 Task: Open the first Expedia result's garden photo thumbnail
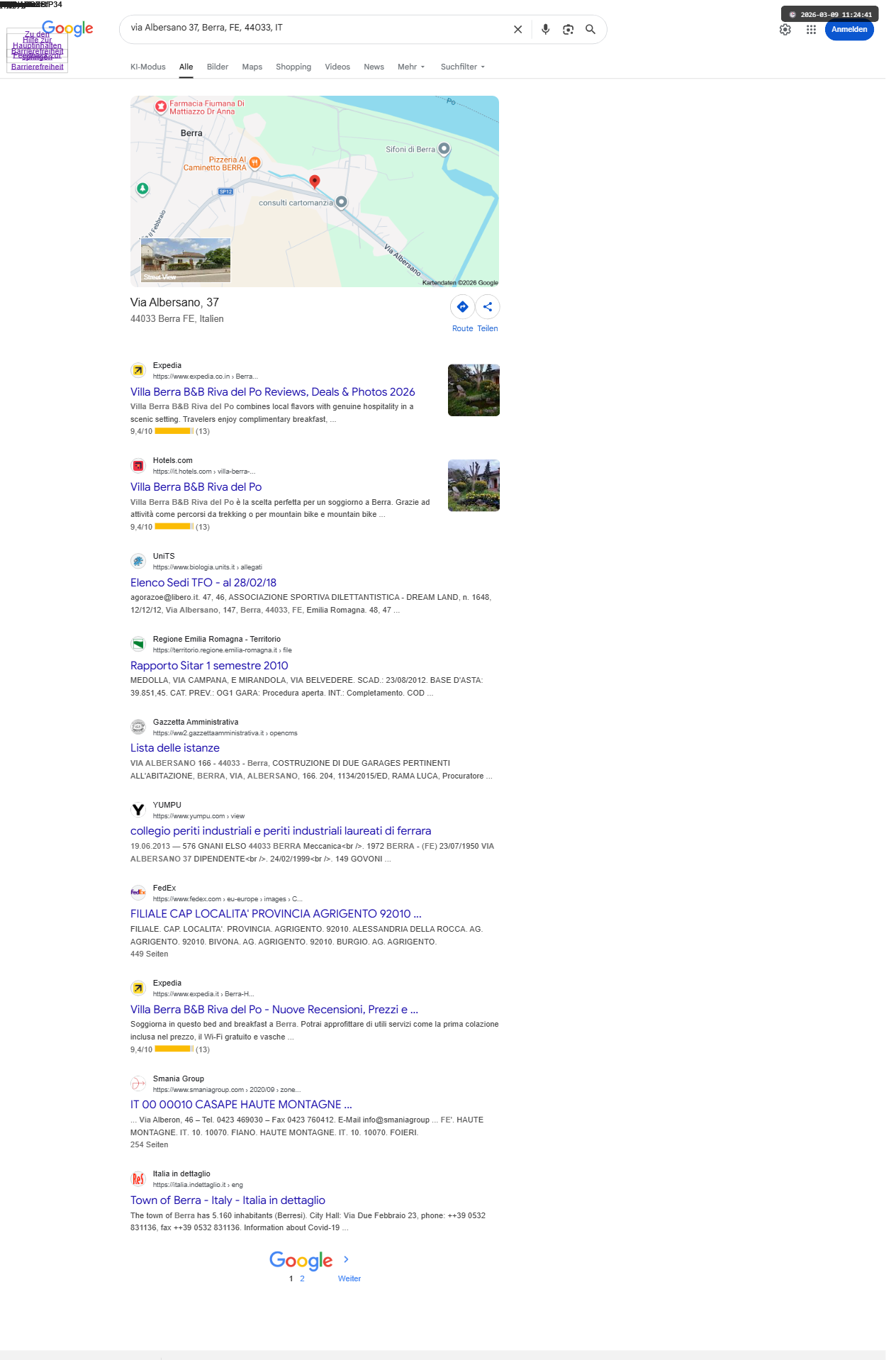click(474, 390)
